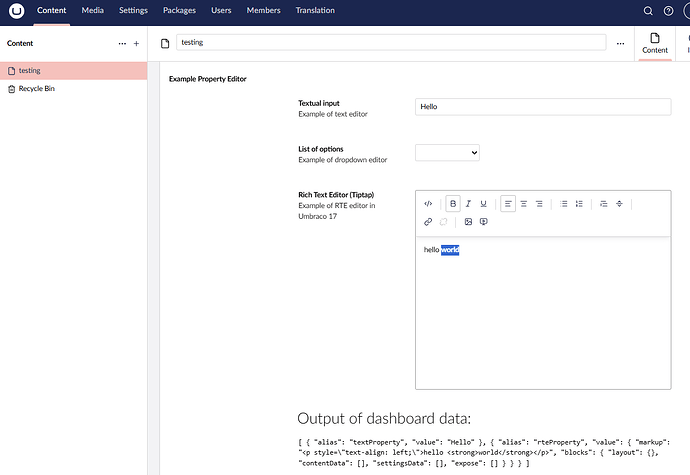Open source code view in editor toolbar
690x475 pixels.
click(x=428, y=203)
